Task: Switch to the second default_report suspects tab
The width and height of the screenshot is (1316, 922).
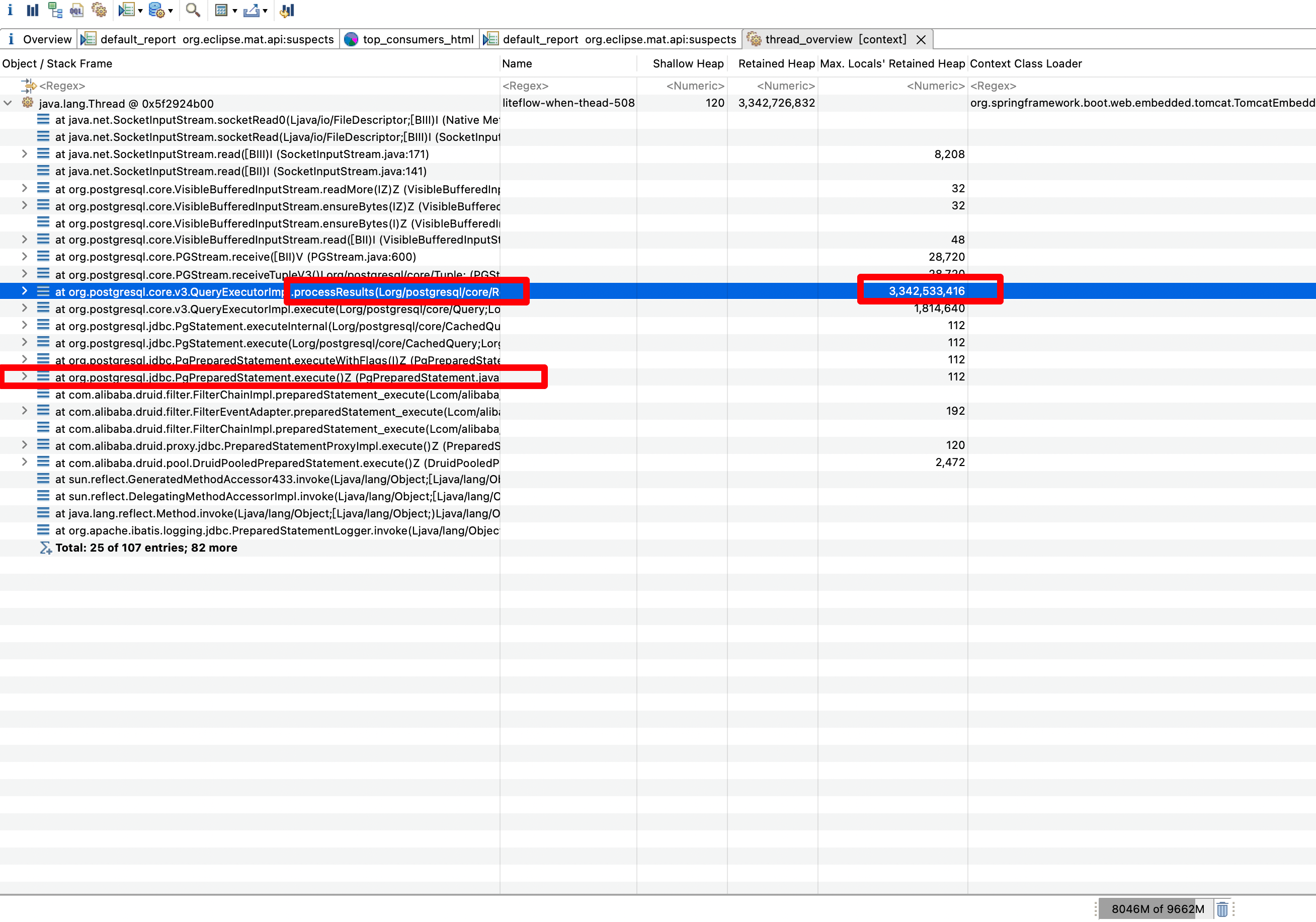Action: coord(610,39)
